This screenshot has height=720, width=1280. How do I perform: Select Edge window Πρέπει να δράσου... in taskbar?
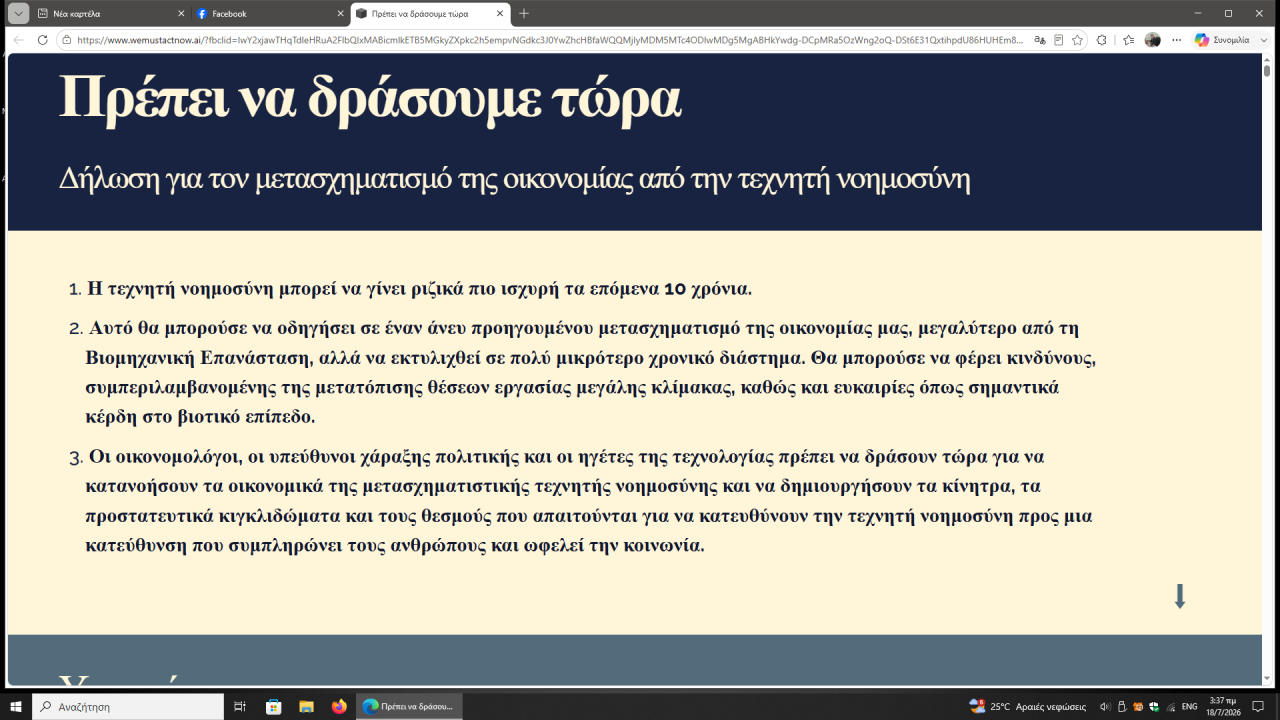coord(409,706)
